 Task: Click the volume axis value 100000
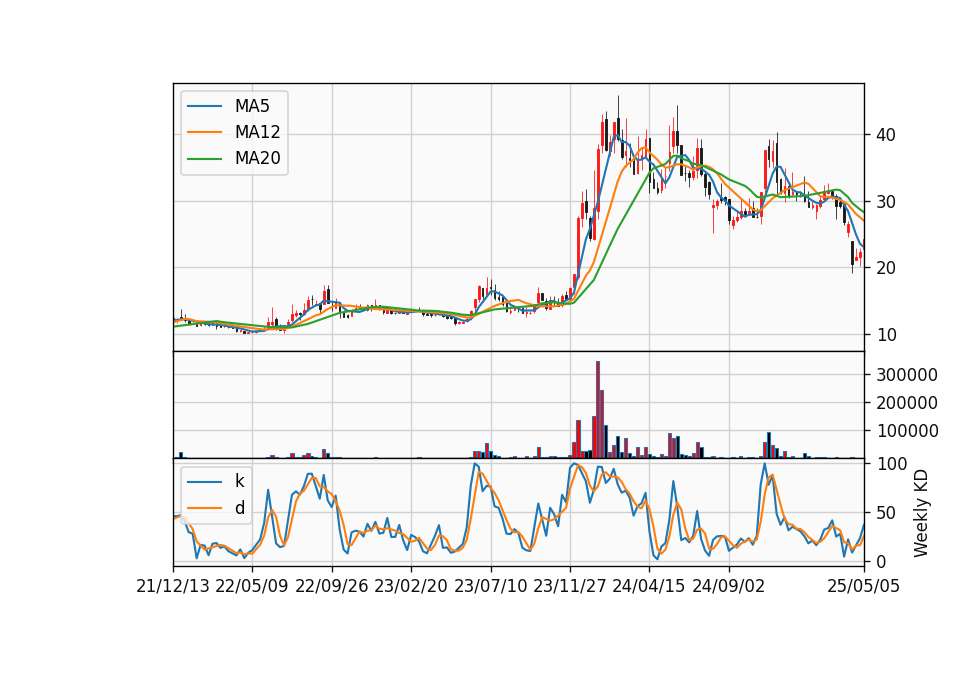(x=907, y=431)
